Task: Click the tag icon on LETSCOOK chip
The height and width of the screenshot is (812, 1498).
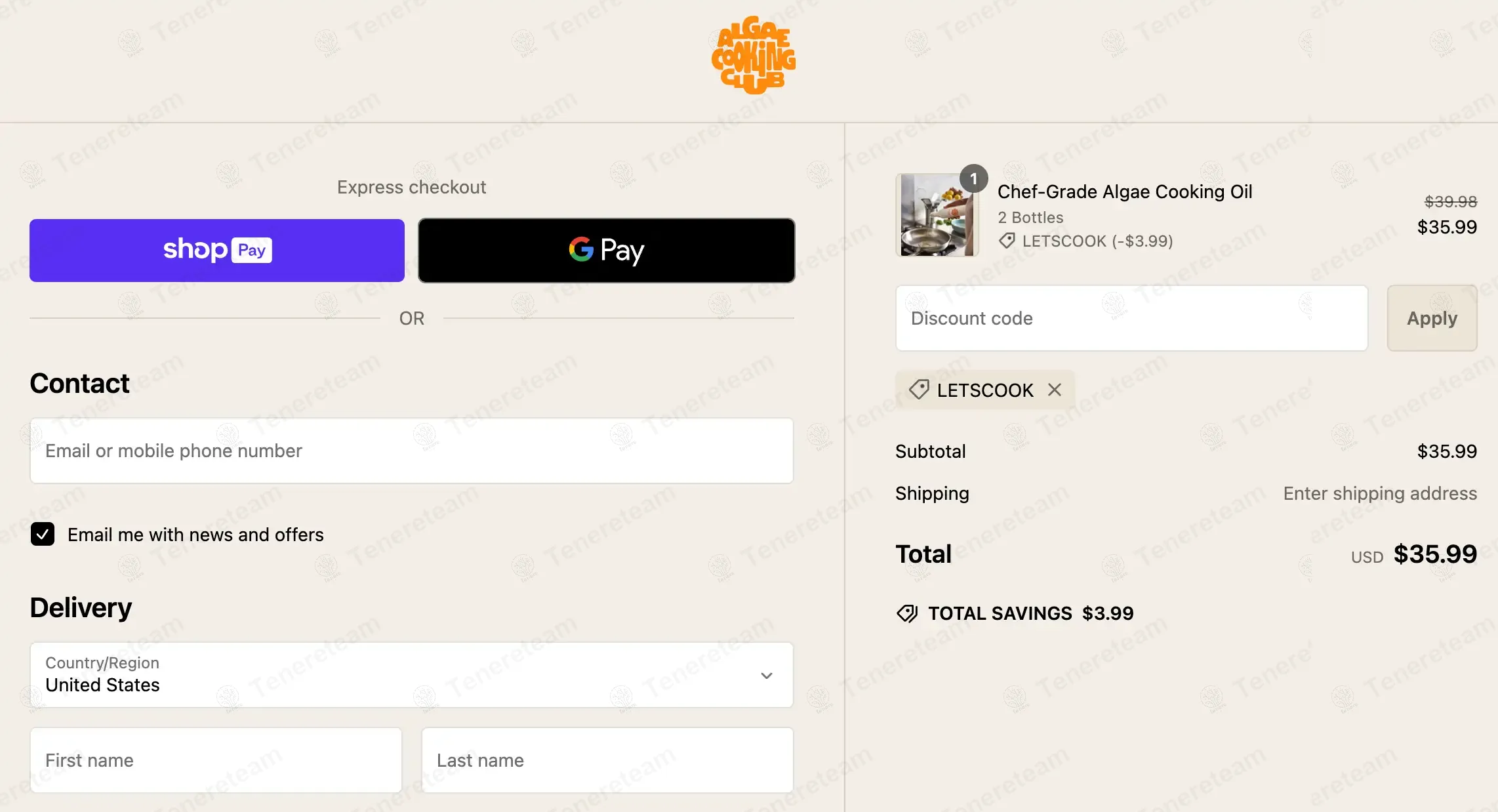Action: pos(918,390)
